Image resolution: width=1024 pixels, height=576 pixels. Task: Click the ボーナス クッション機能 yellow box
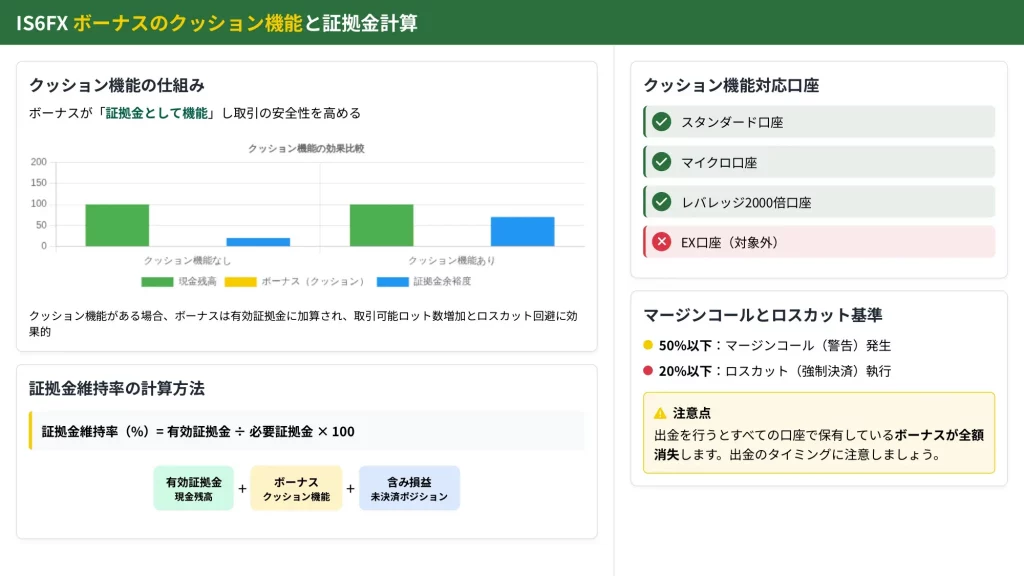point(296,488)
